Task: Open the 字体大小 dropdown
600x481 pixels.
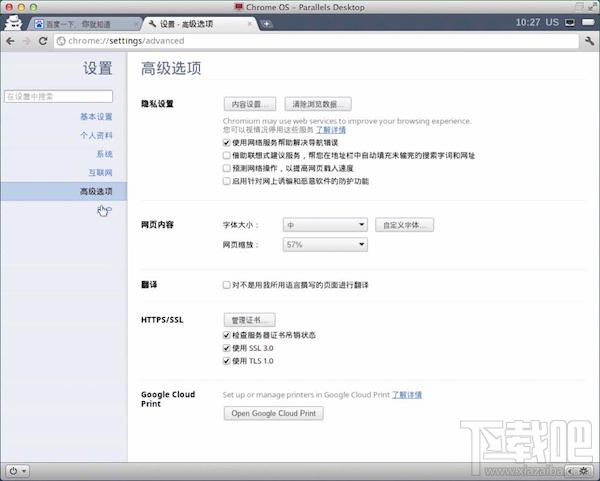Action: 325,225
